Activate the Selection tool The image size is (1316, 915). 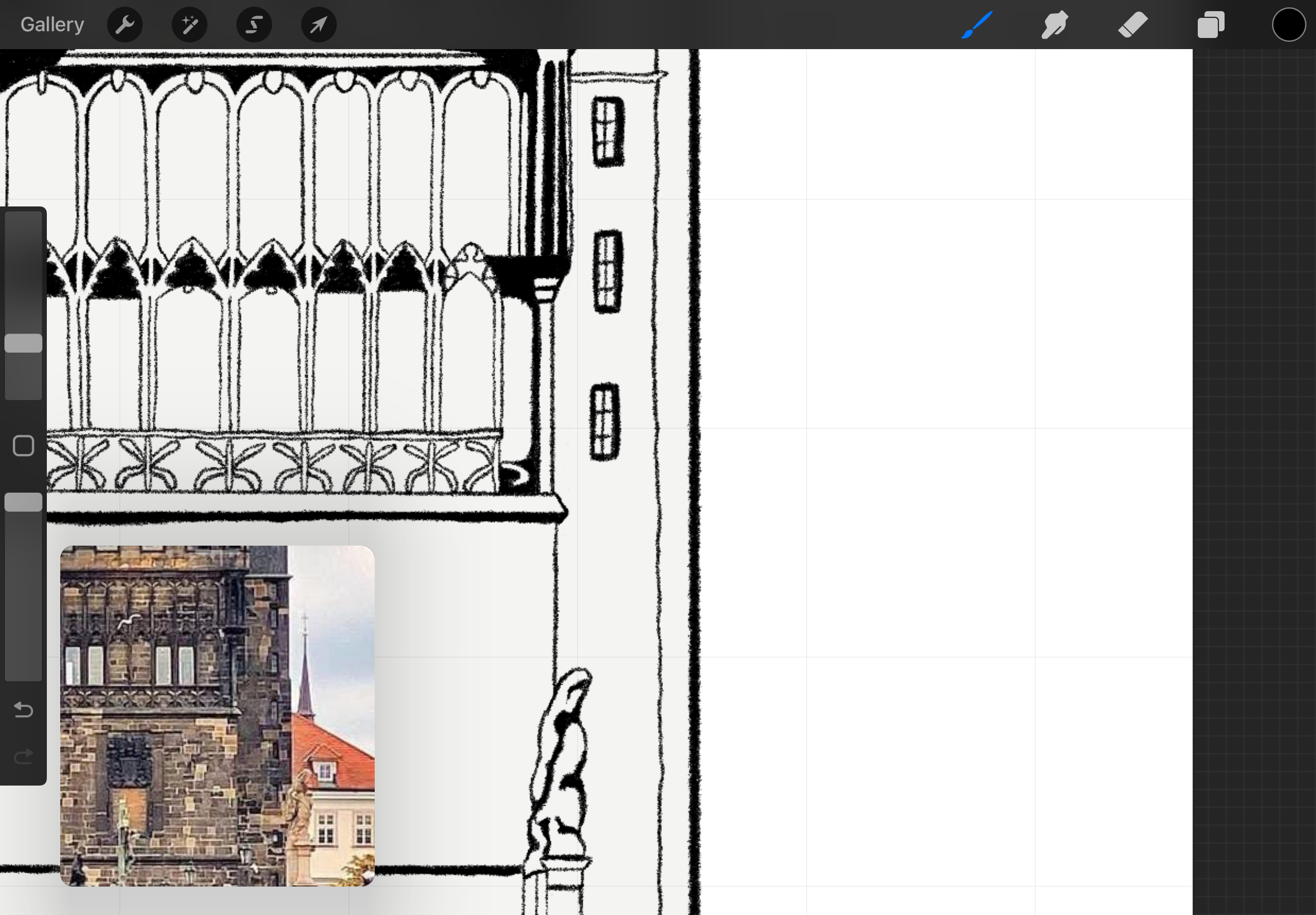[x=254, y=25]
